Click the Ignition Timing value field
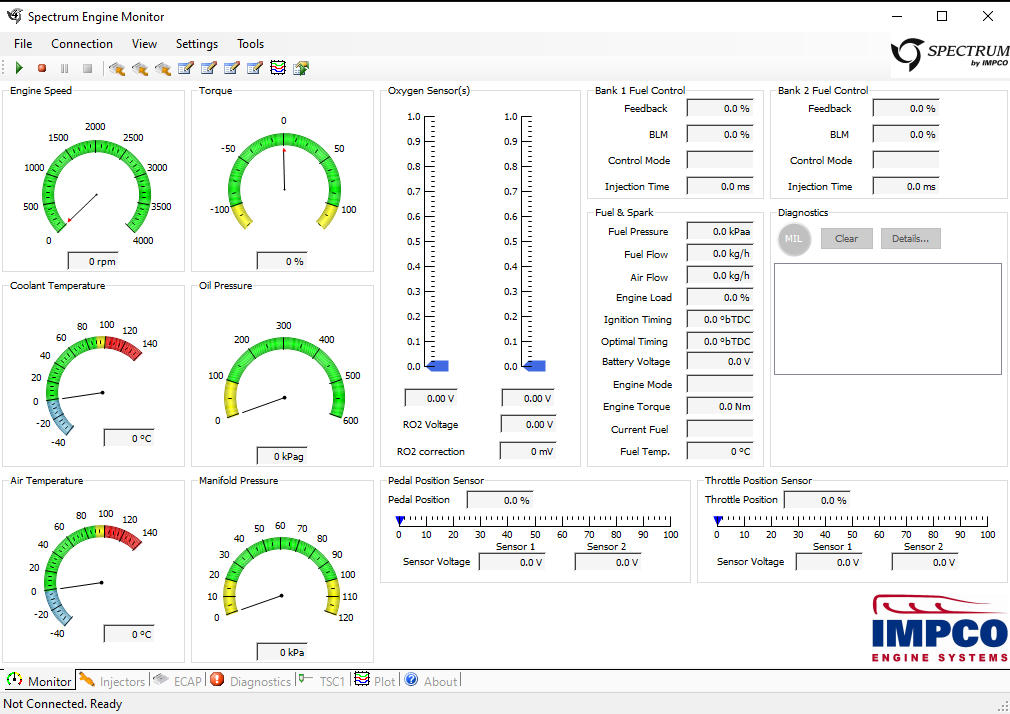This screenshot has width=1010, height=714. pyautogui.click(x=719, y=320)
